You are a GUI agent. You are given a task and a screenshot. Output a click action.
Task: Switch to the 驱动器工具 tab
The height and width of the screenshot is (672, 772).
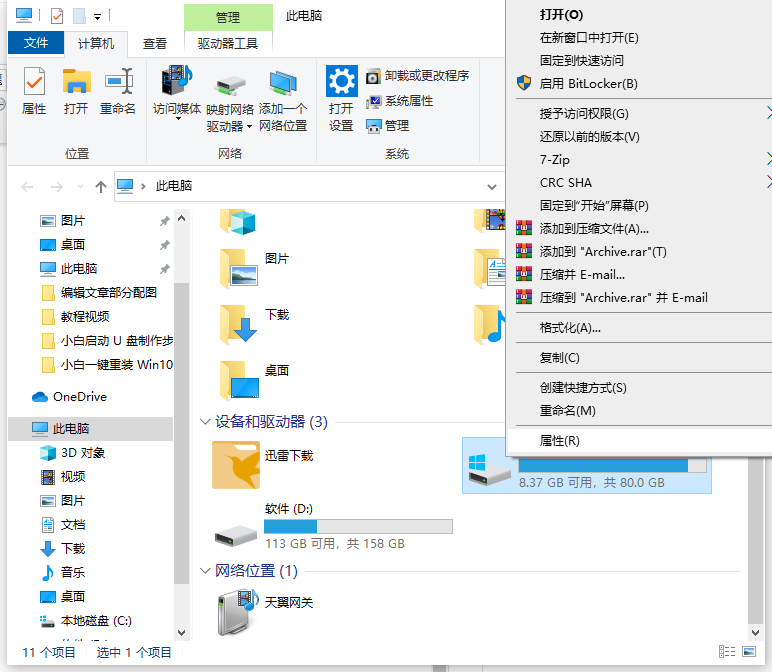point(228,43)
